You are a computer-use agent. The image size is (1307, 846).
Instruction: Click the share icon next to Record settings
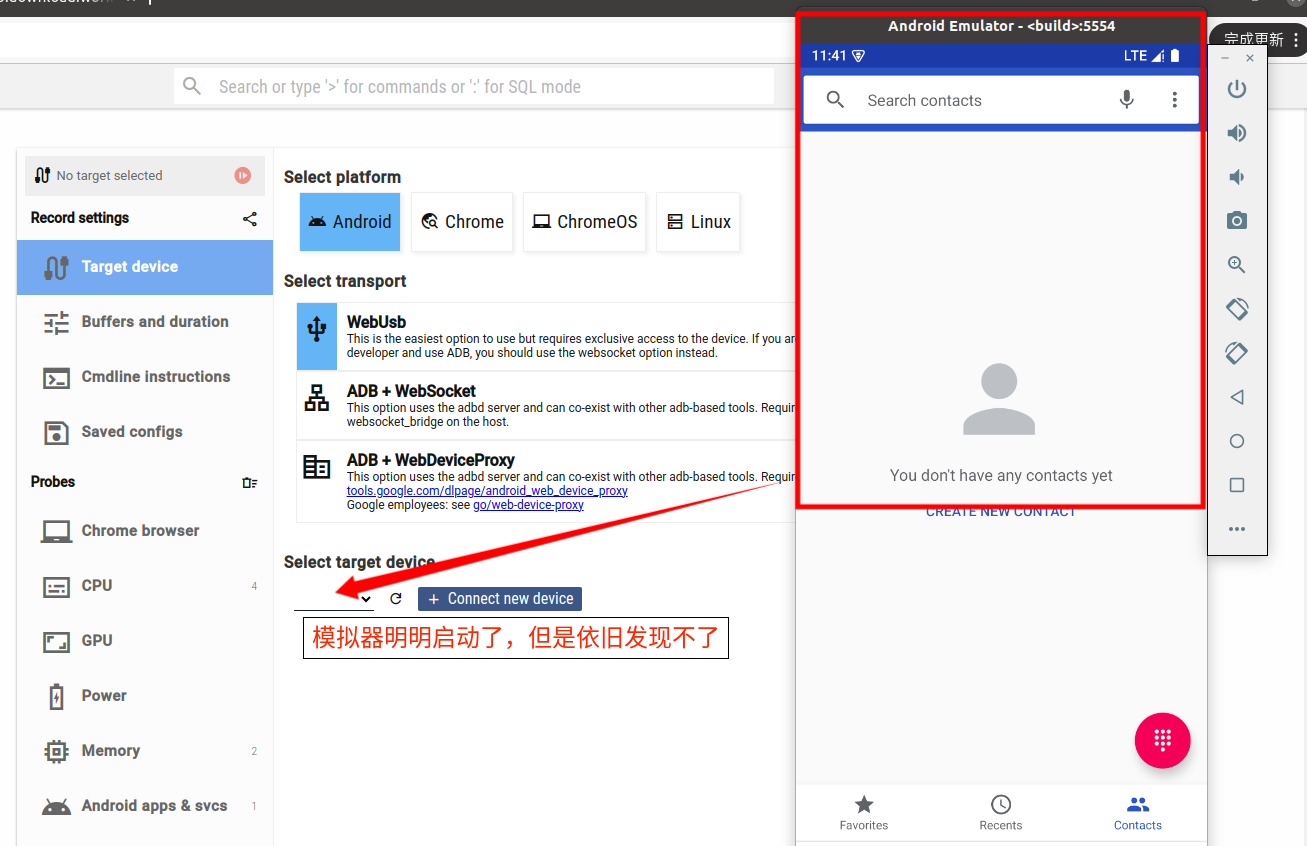click(x=250, y=219)
